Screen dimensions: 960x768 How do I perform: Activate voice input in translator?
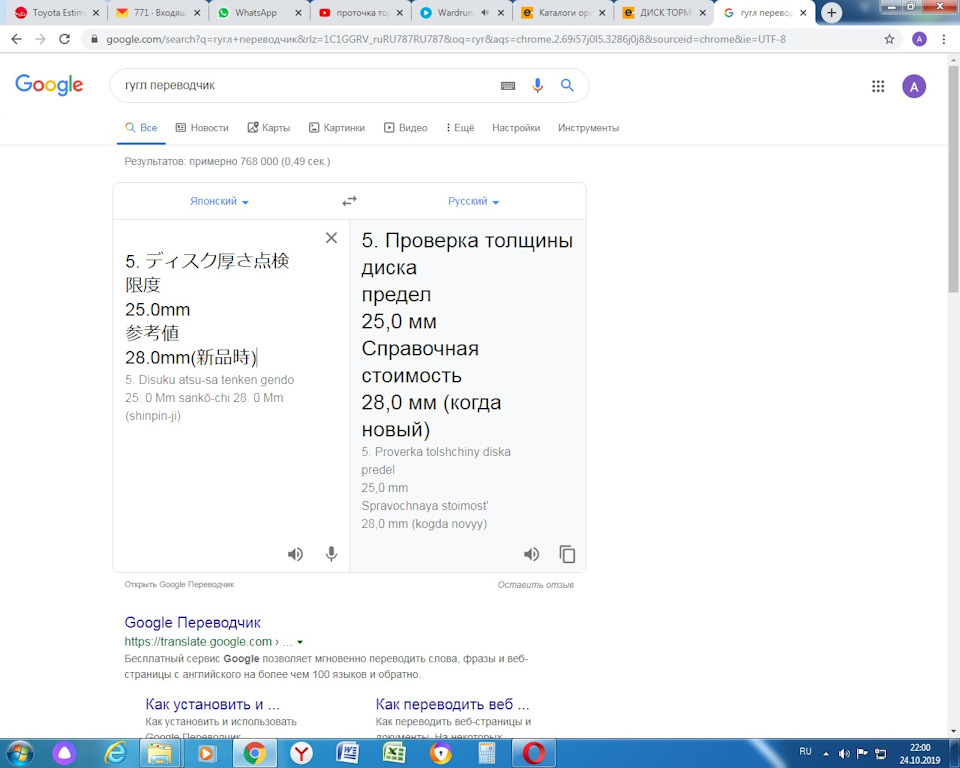(x=331, y=554)
